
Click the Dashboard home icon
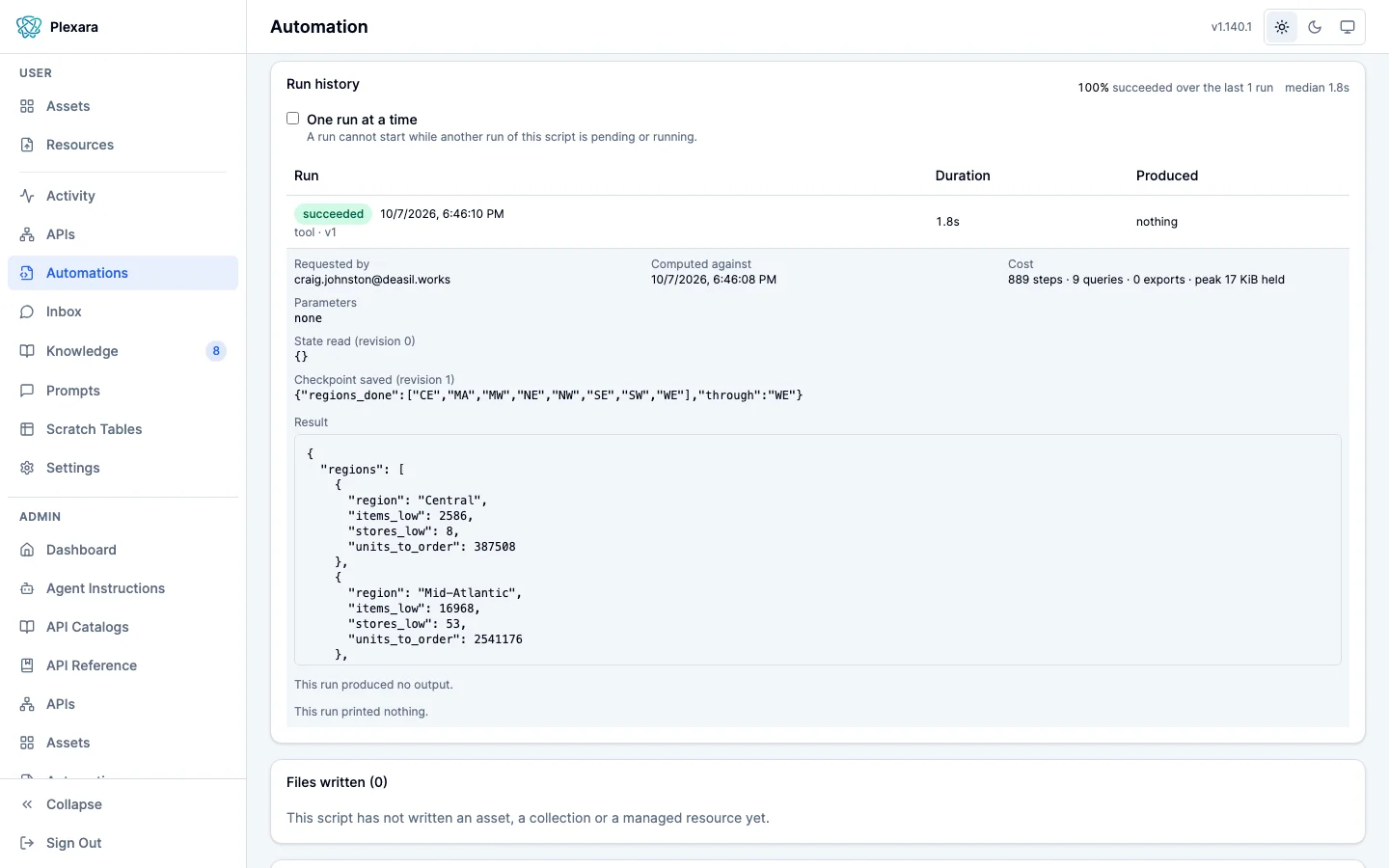coord(27,550)
